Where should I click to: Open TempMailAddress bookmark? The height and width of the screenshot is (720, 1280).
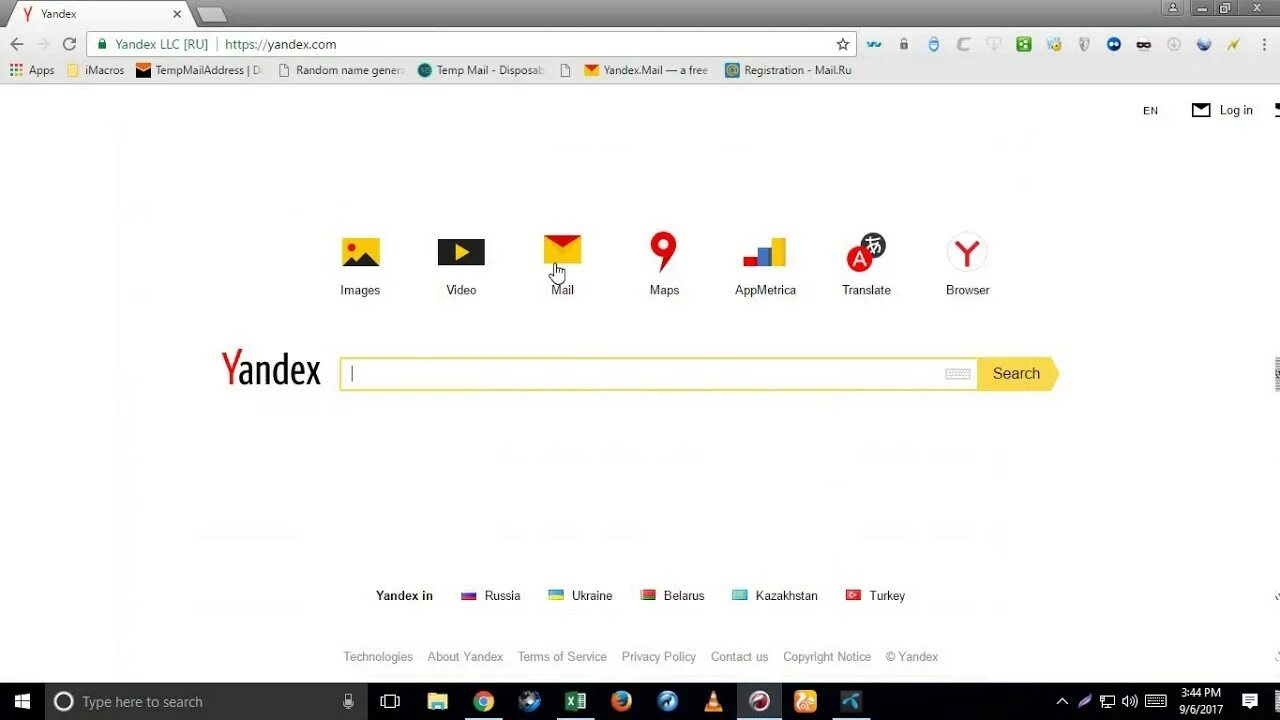199,70
